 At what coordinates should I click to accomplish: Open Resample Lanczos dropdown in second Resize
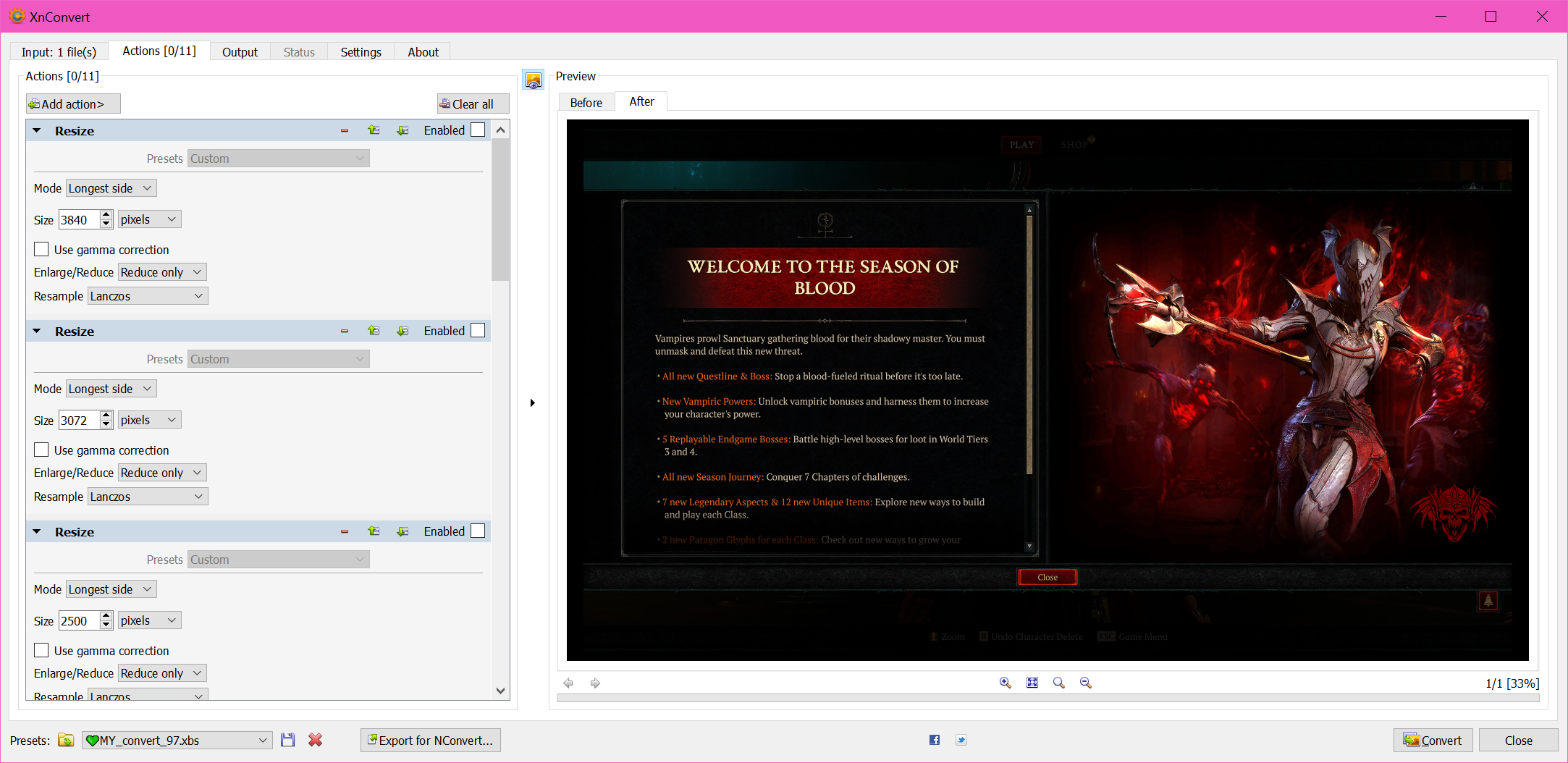coord(148,497)
